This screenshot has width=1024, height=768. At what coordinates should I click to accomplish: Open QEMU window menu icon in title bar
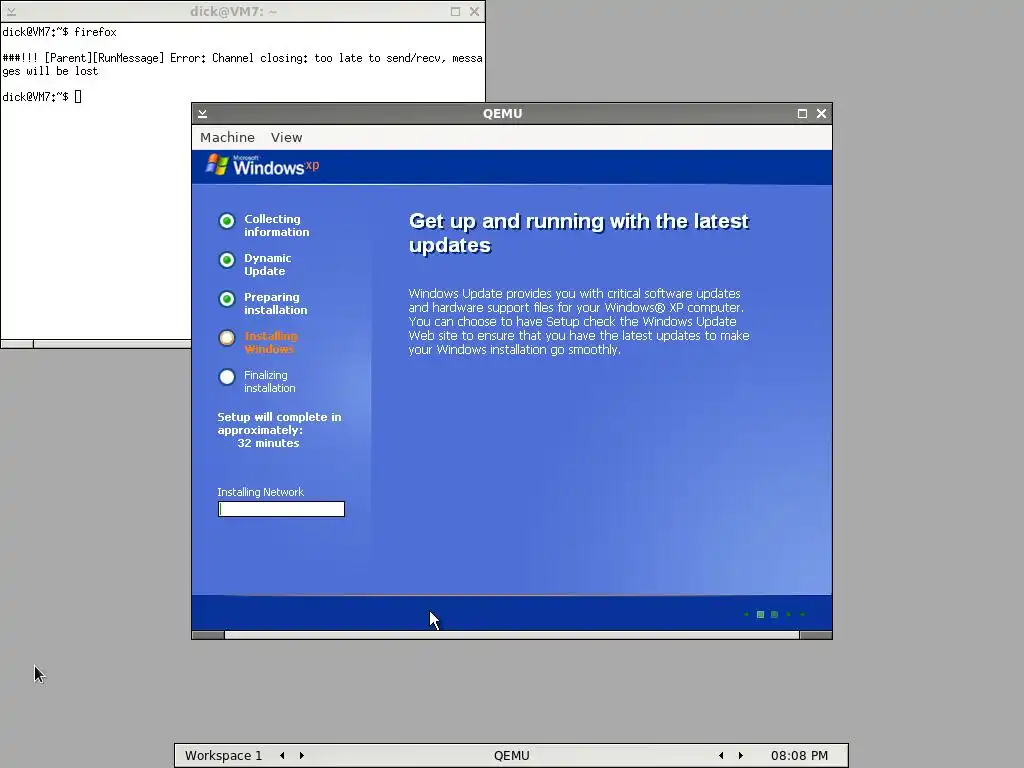tap(202, 114)
